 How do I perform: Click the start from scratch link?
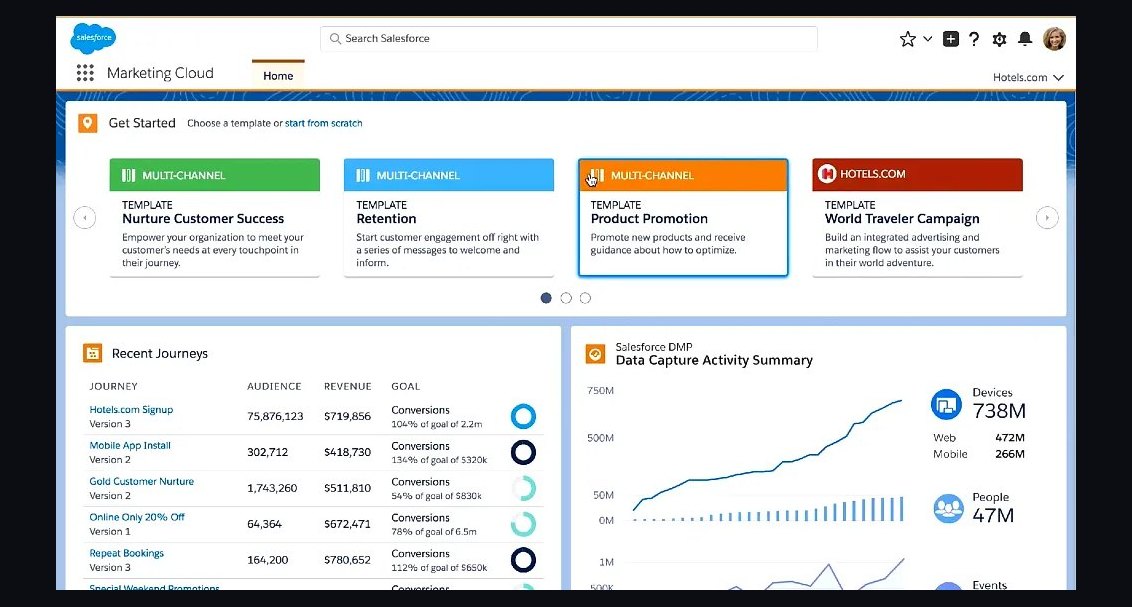pos(323,123)
